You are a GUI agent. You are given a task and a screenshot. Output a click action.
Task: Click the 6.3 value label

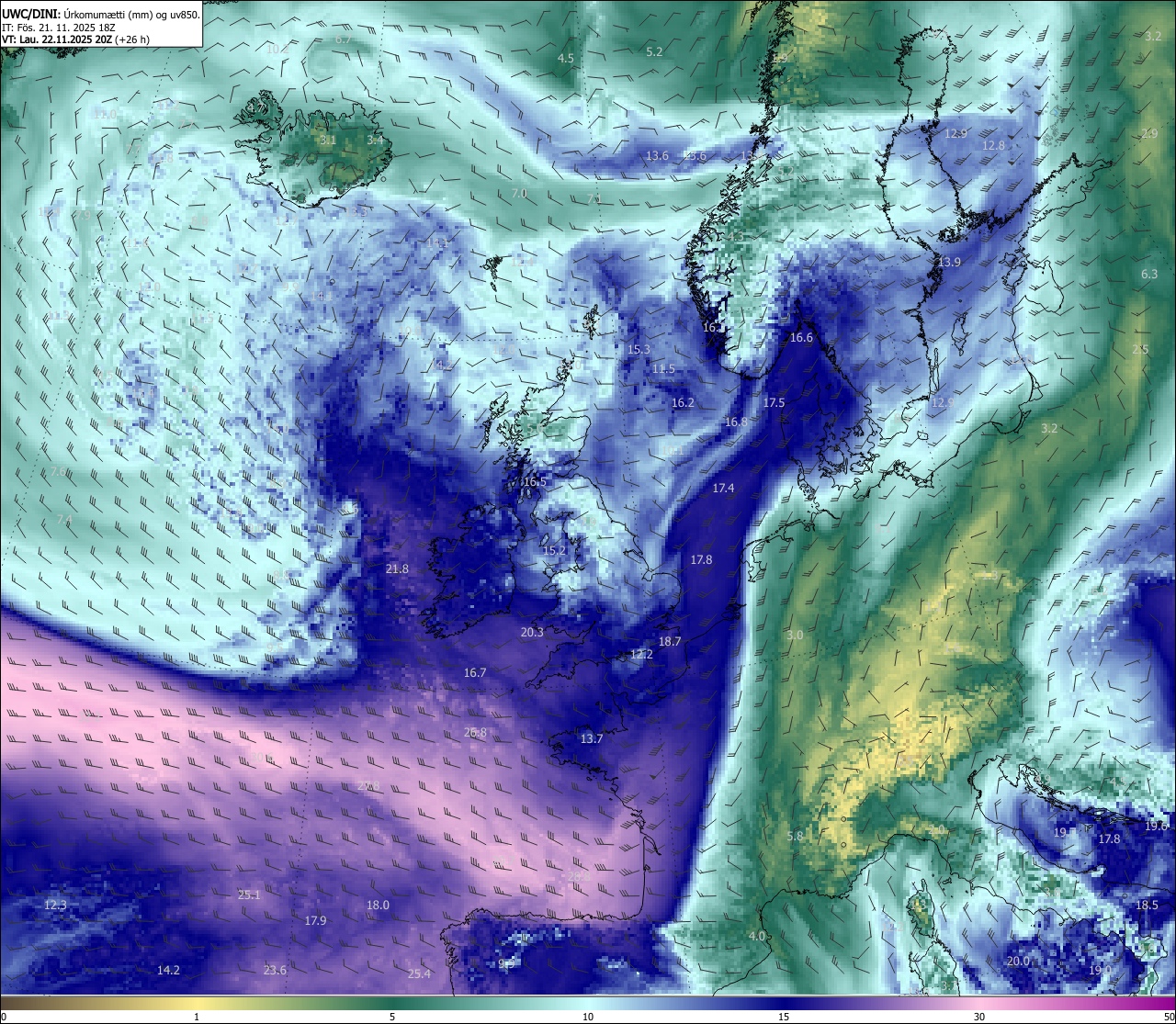click(x=1149, y=274)
